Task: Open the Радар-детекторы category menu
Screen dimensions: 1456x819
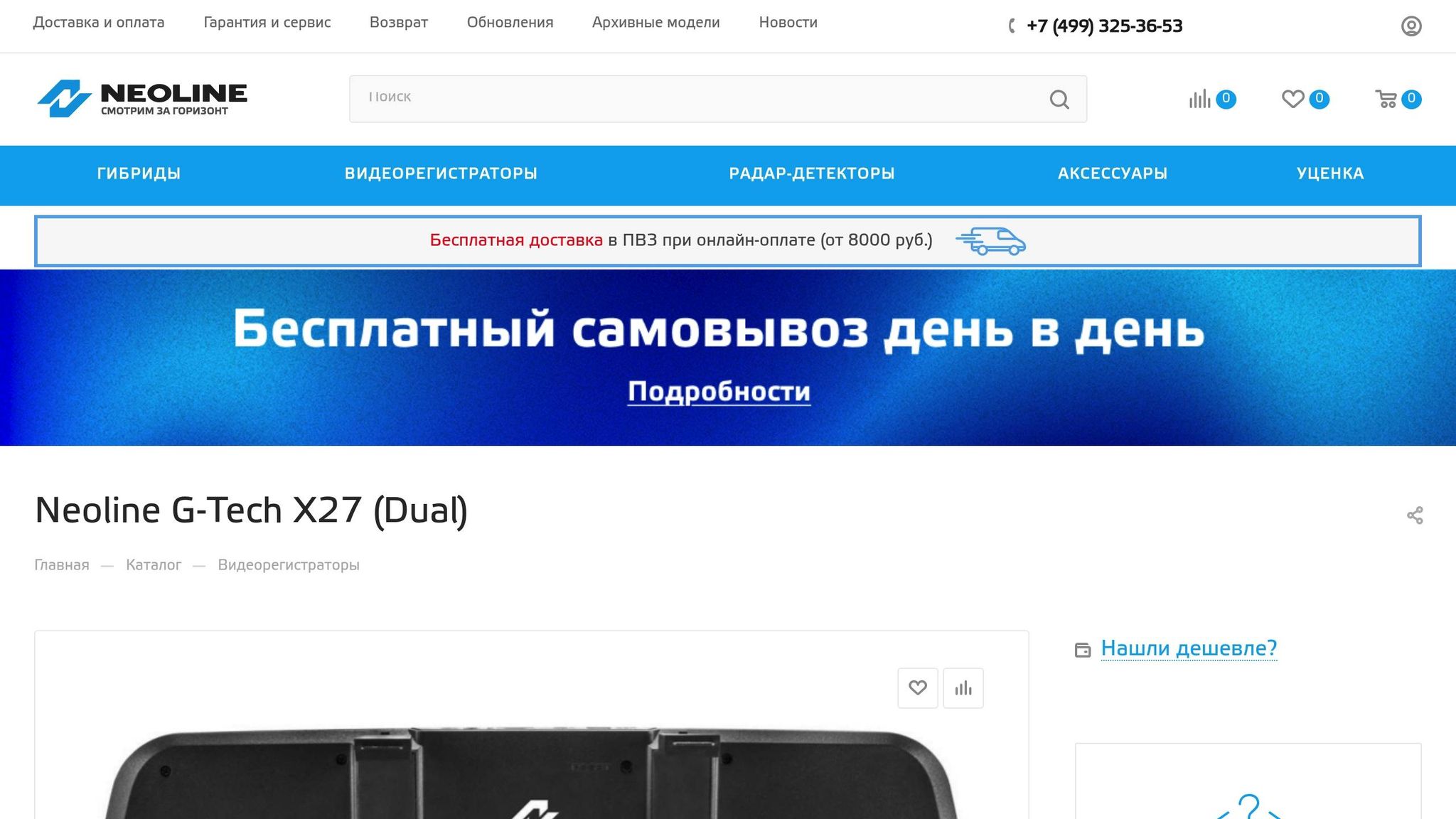Action: coord(811,173)
